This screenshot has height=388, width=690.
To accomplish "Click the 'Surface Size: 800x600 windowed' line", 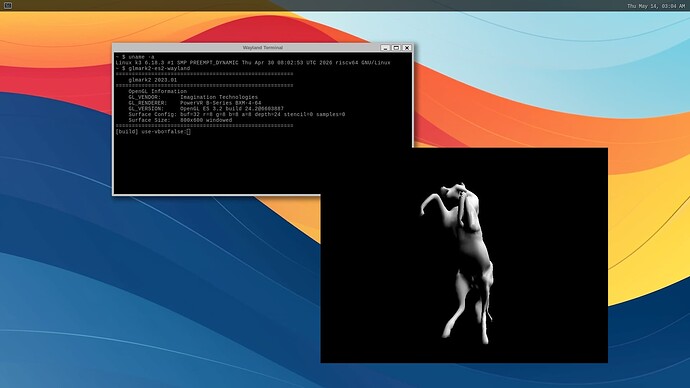I will [x=180, y=120].
